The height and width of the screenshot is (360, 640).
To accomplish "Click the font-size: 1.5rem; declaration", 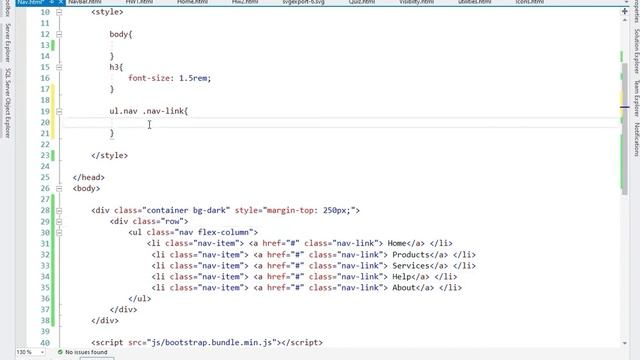I will pos(169,78).
